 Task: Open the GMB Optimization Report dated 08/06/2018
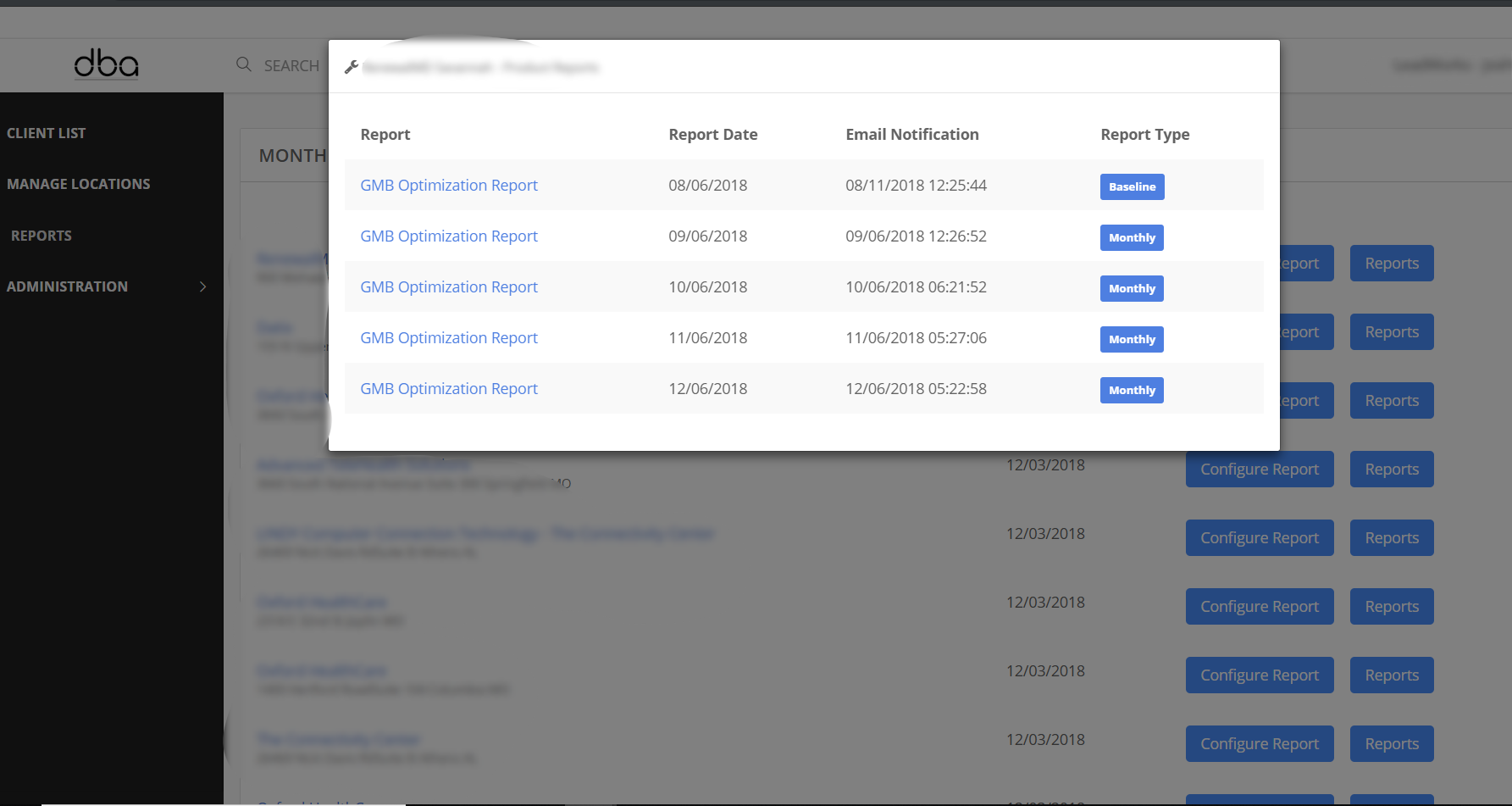(x=449, y=186)
